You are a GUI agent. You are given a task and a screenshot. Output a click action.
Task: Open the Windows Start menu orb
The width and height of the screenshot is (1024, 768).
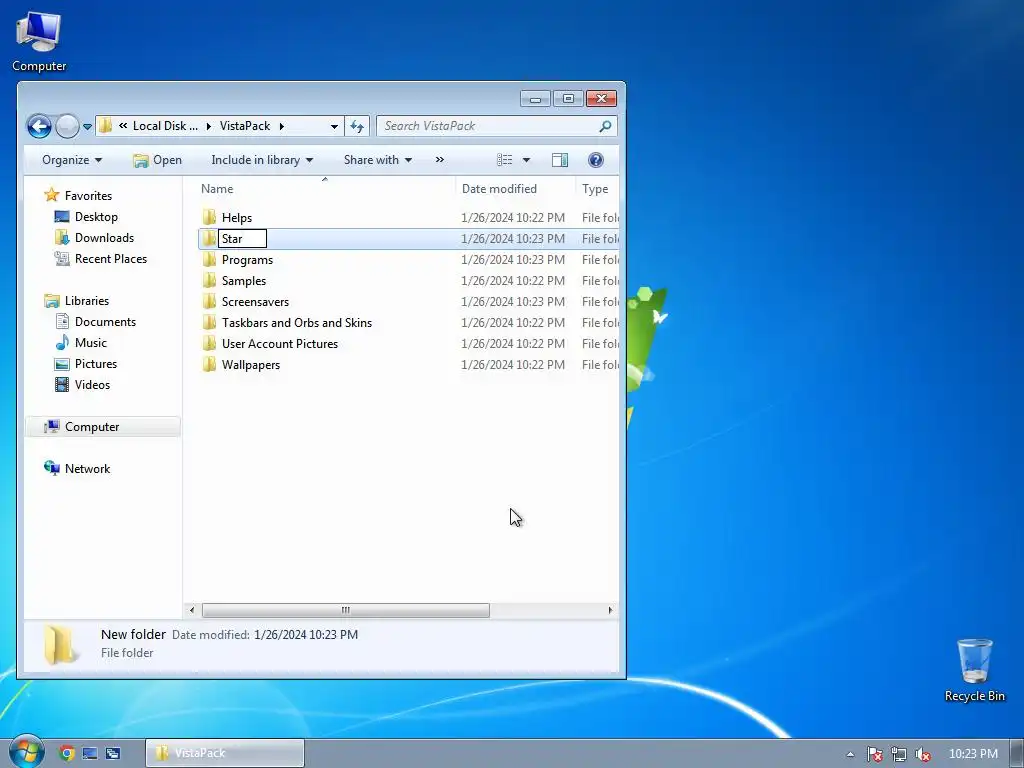26,752
